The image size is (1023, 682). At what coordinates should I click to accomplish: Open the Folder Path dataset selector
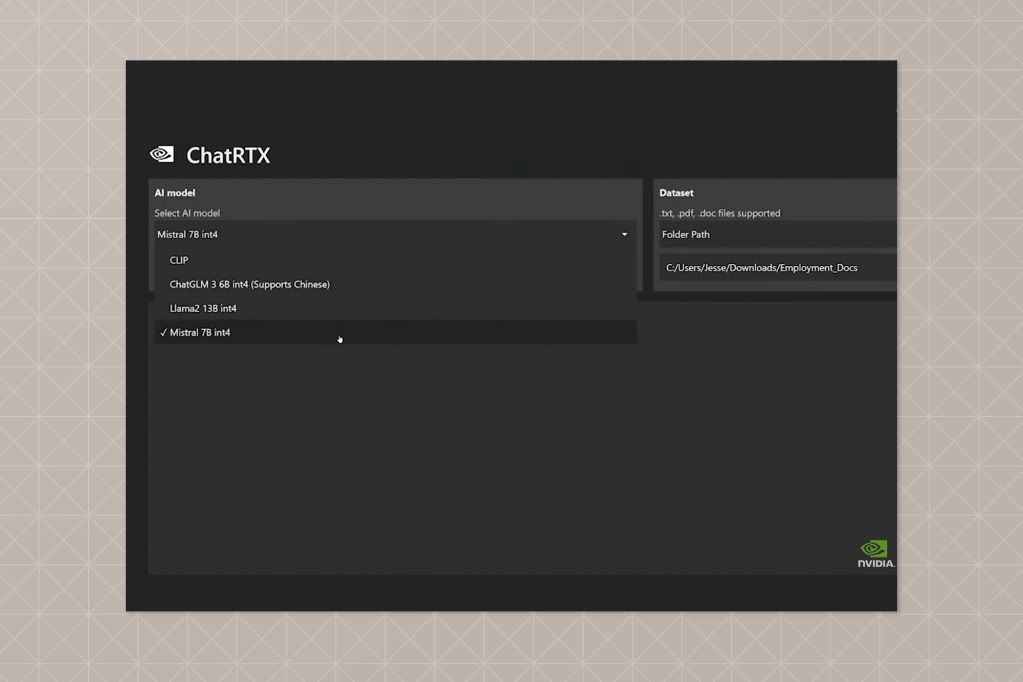778,234
